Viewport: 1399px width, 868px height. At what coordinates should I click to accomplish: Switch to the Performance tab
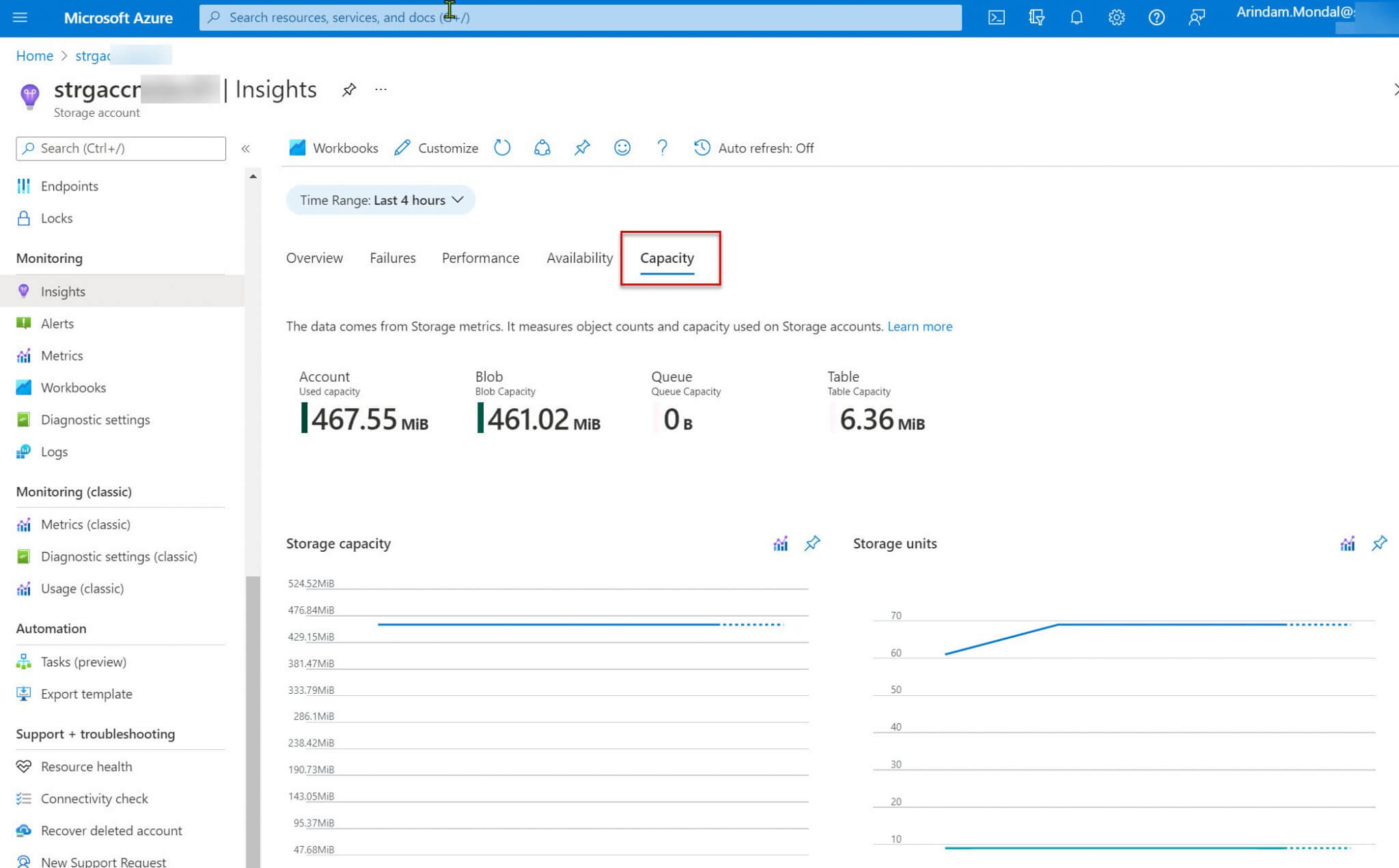[x=480, y=258]
